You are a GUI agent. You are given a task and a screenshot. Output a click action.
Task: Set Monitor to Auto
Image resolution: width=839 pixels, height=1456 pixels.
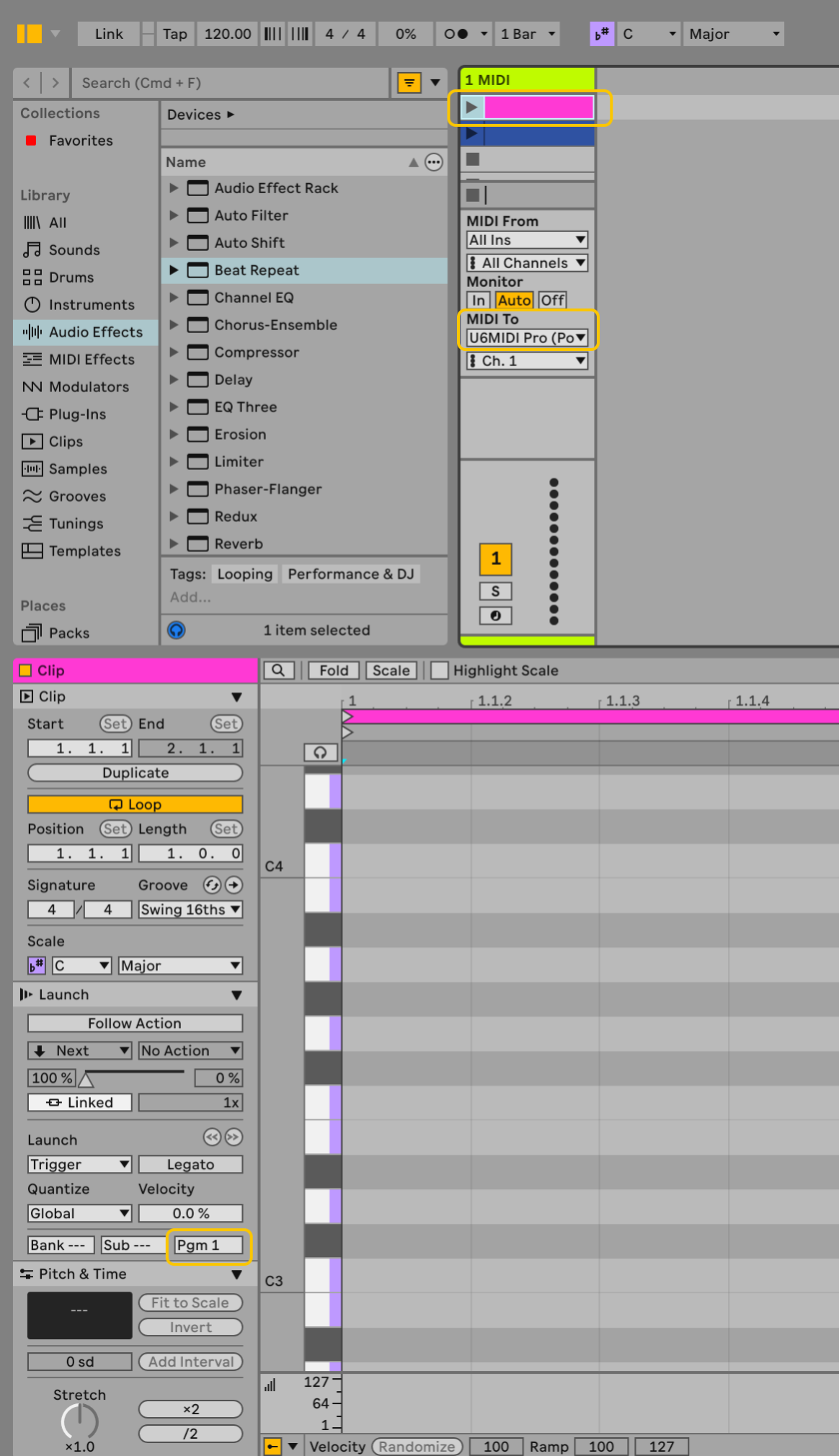[x=515, y=301]
